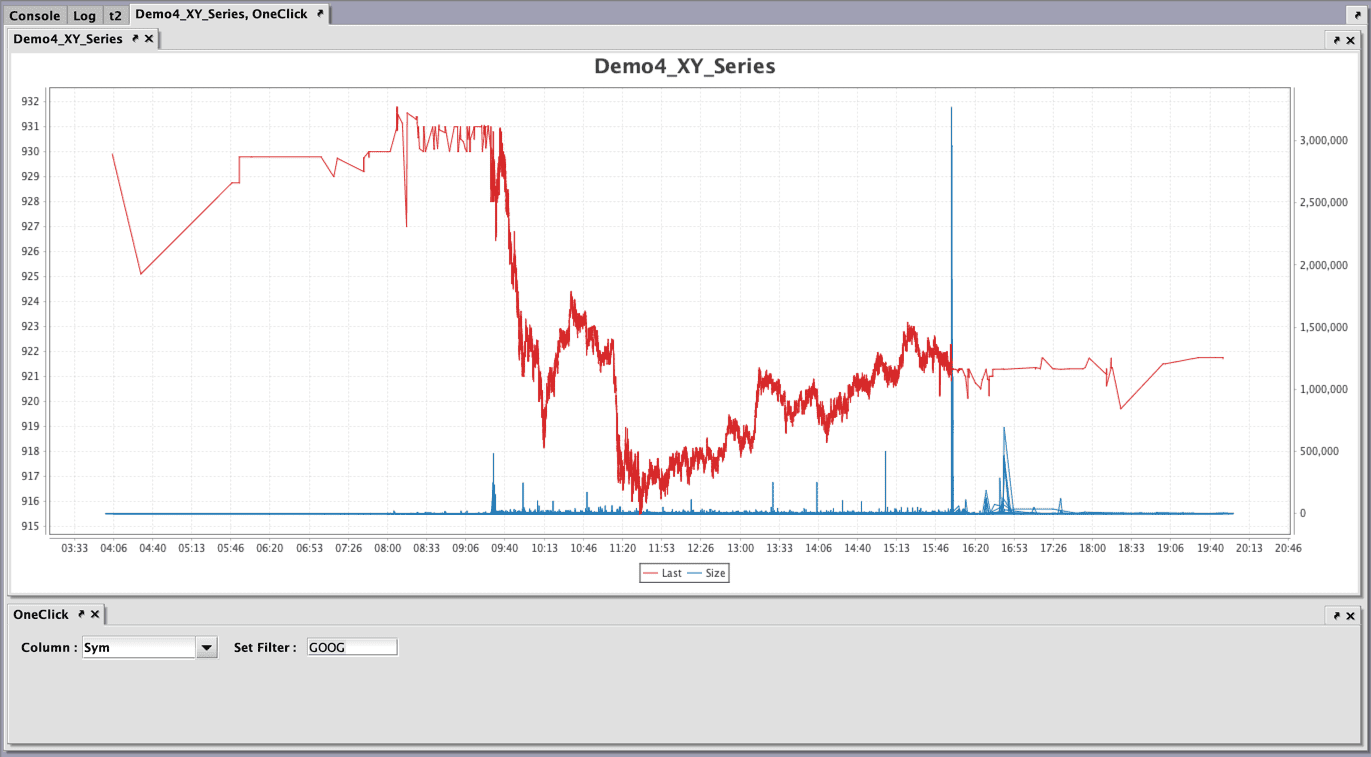Click the Demo4_XY_Series chart title
The height and width of the screenshot is (757, 1371).
point(684,66)
